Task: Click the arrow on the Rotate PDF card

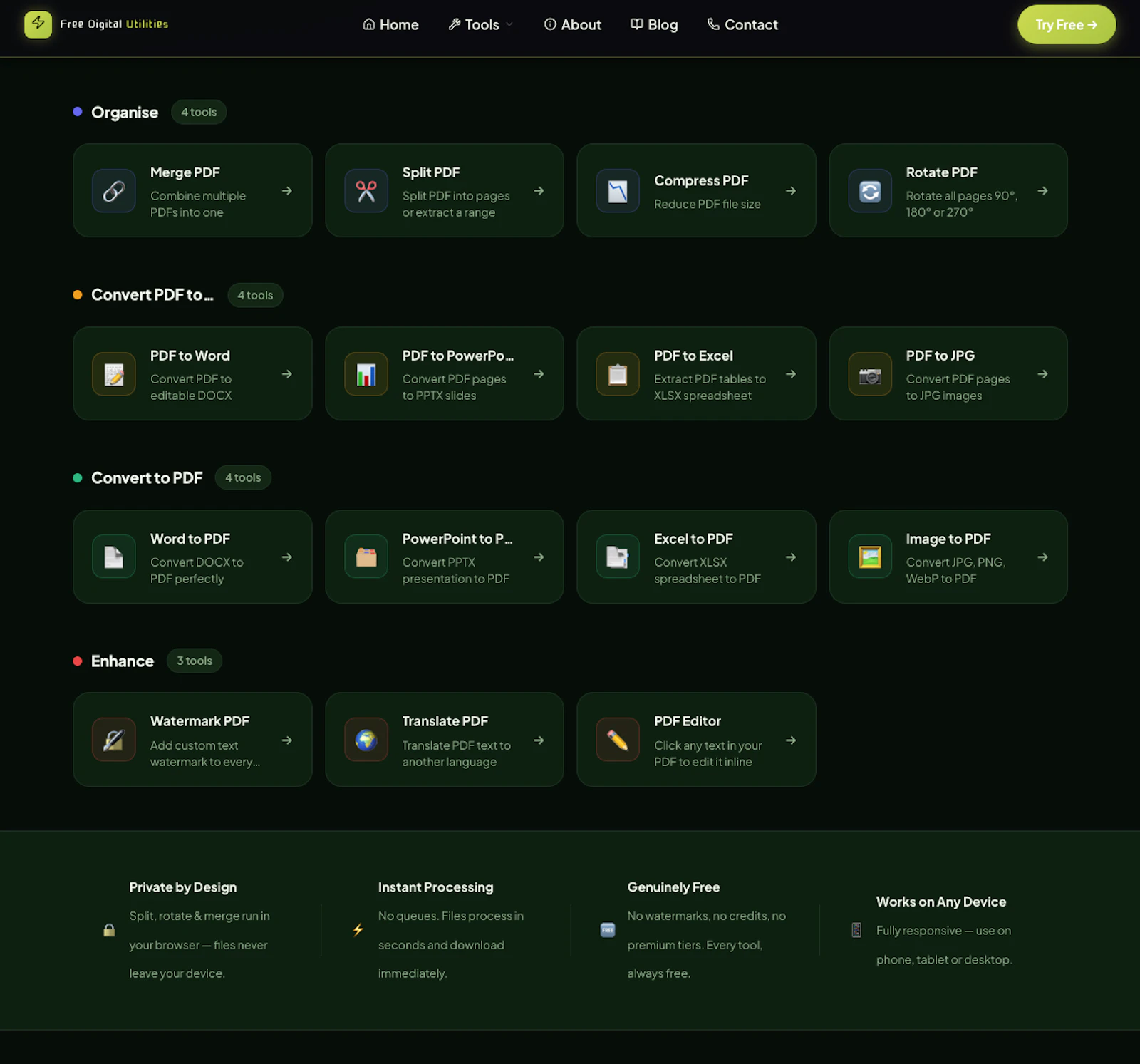Action: [1042, 191]
